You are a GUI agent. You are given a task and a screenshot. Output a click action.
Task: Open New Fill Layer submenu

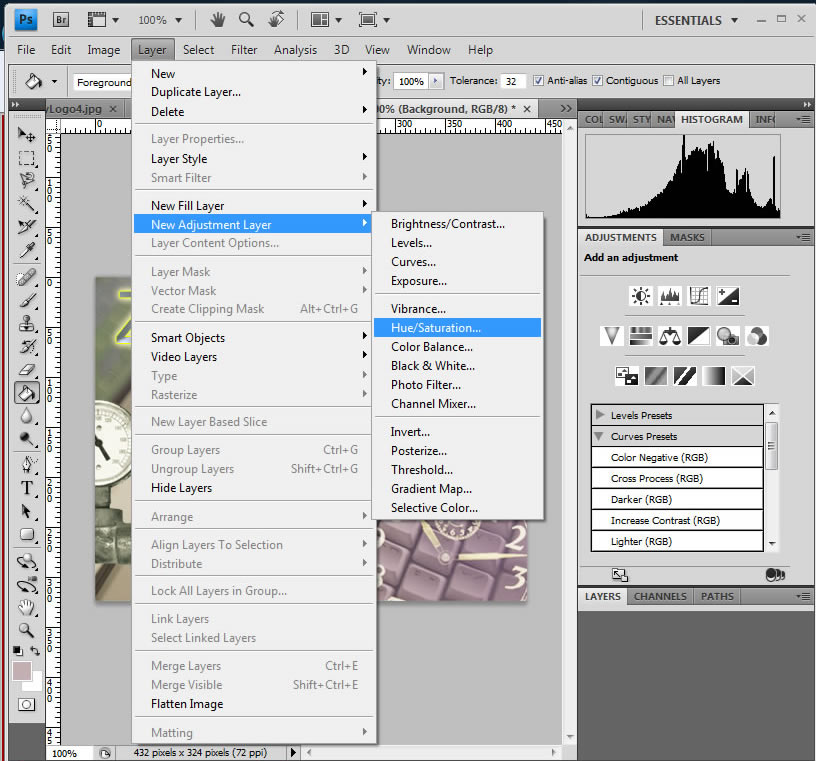[x=254, y=206]
